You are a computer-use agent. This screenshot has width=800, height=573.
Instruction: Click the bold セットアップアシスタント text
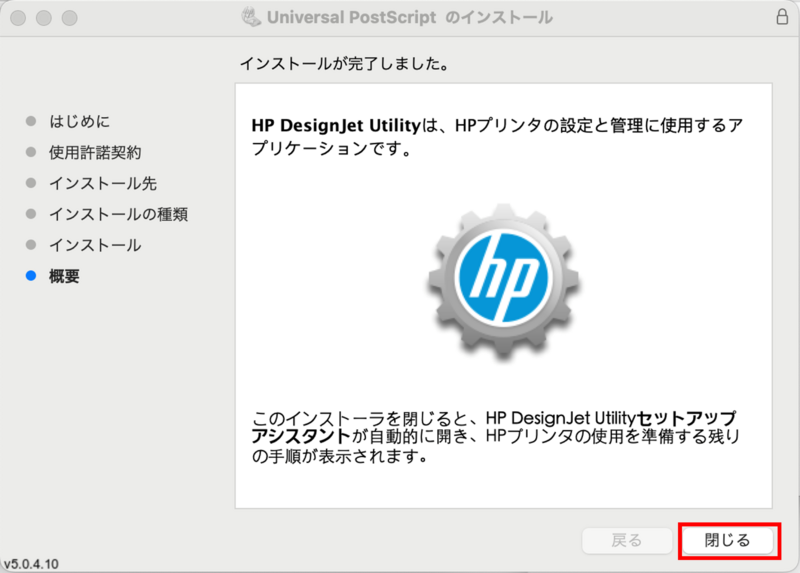(x=680, y=416)
